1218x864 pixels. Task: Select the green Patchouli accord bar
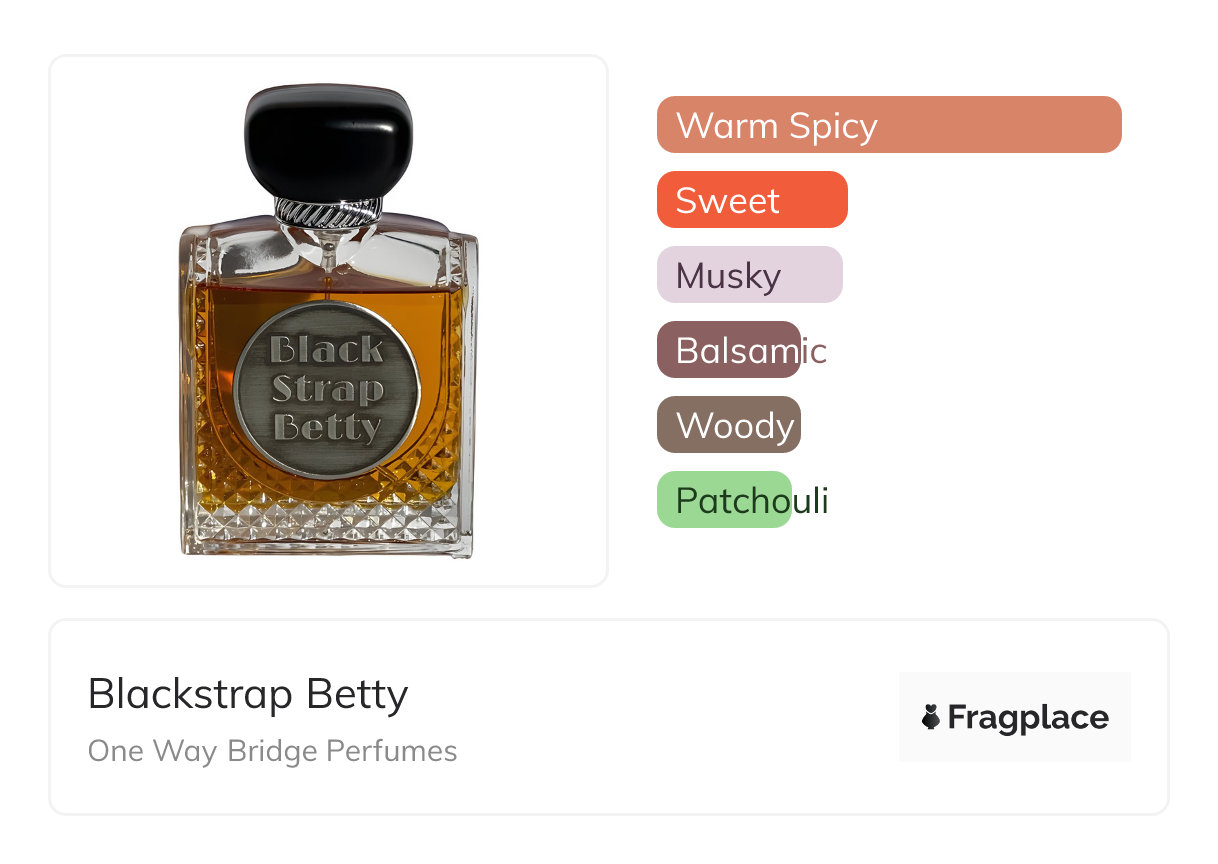(723, 500)
